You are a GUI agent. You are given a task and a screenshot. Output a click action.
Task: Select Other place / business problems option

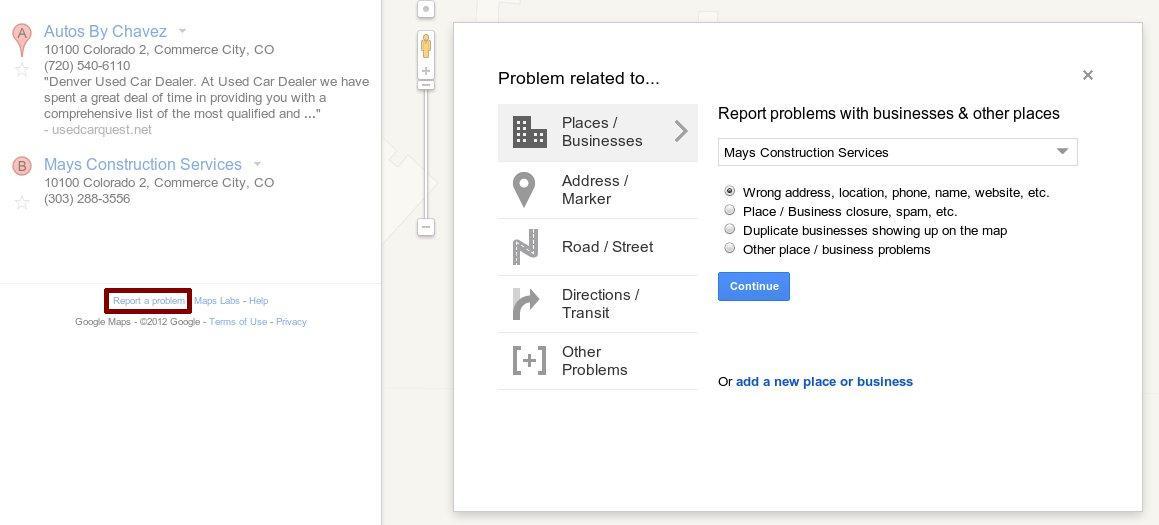[730, 248]
